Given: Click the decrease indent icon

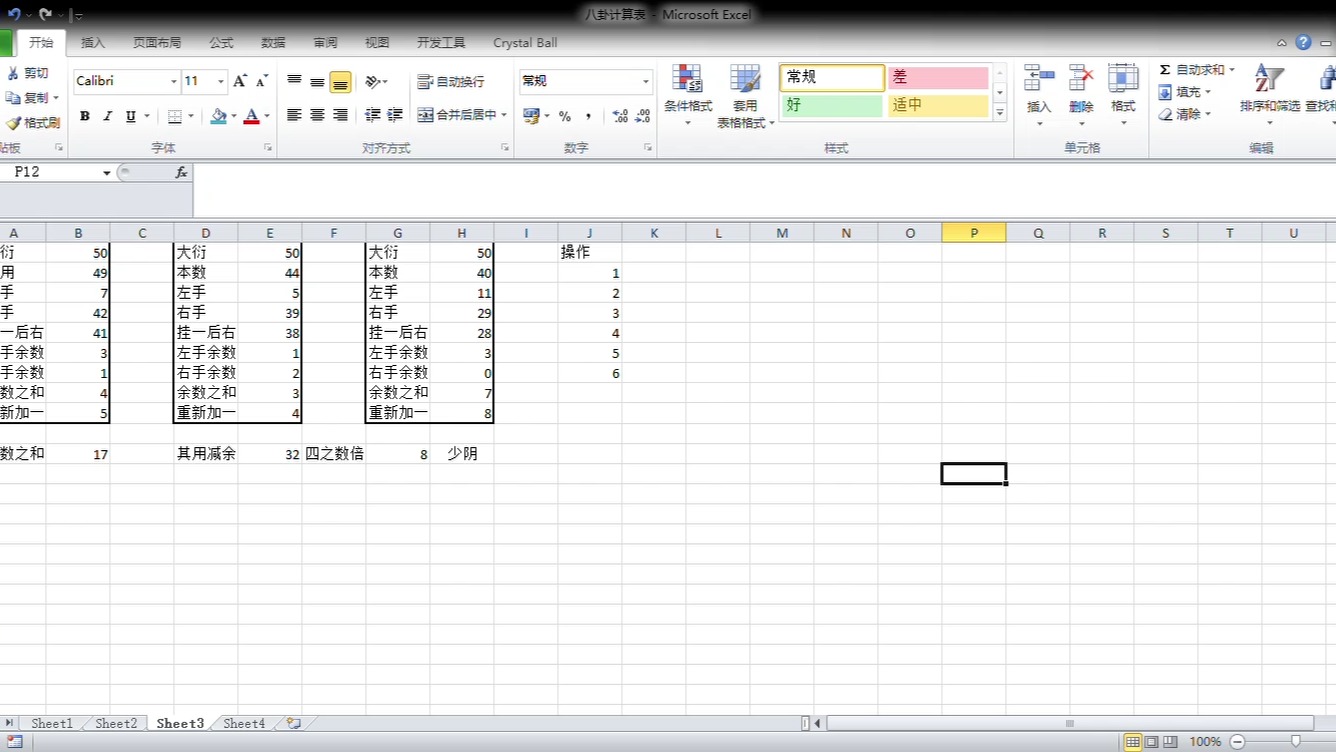Looking at the screenshot, I should point(372,115).
